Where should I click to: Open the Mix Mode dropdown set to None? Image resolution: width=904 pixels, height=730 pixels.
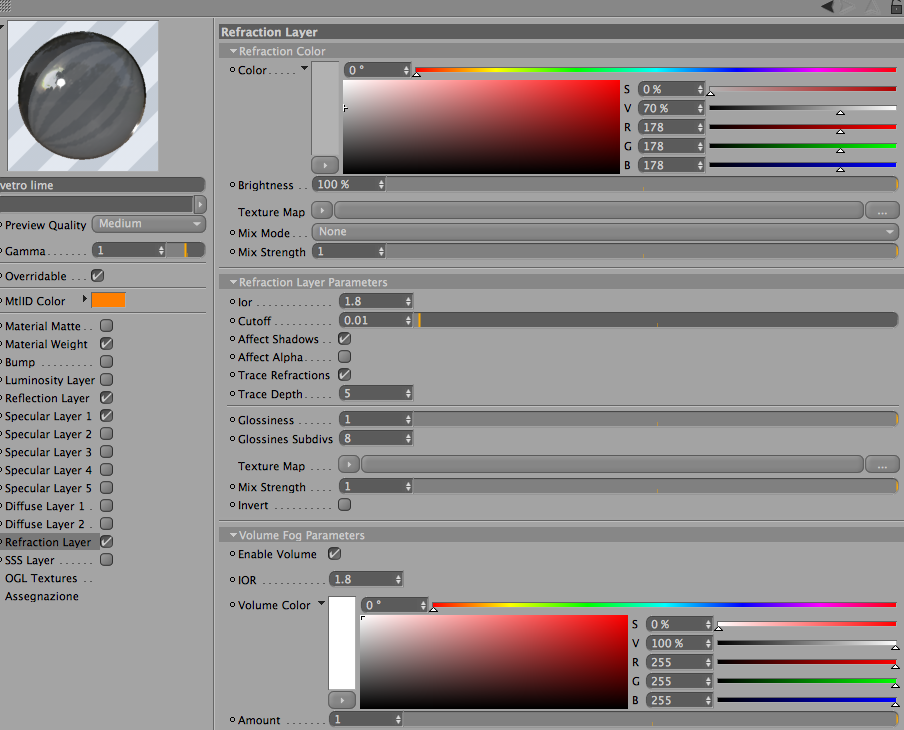click(x=605, y=232)
